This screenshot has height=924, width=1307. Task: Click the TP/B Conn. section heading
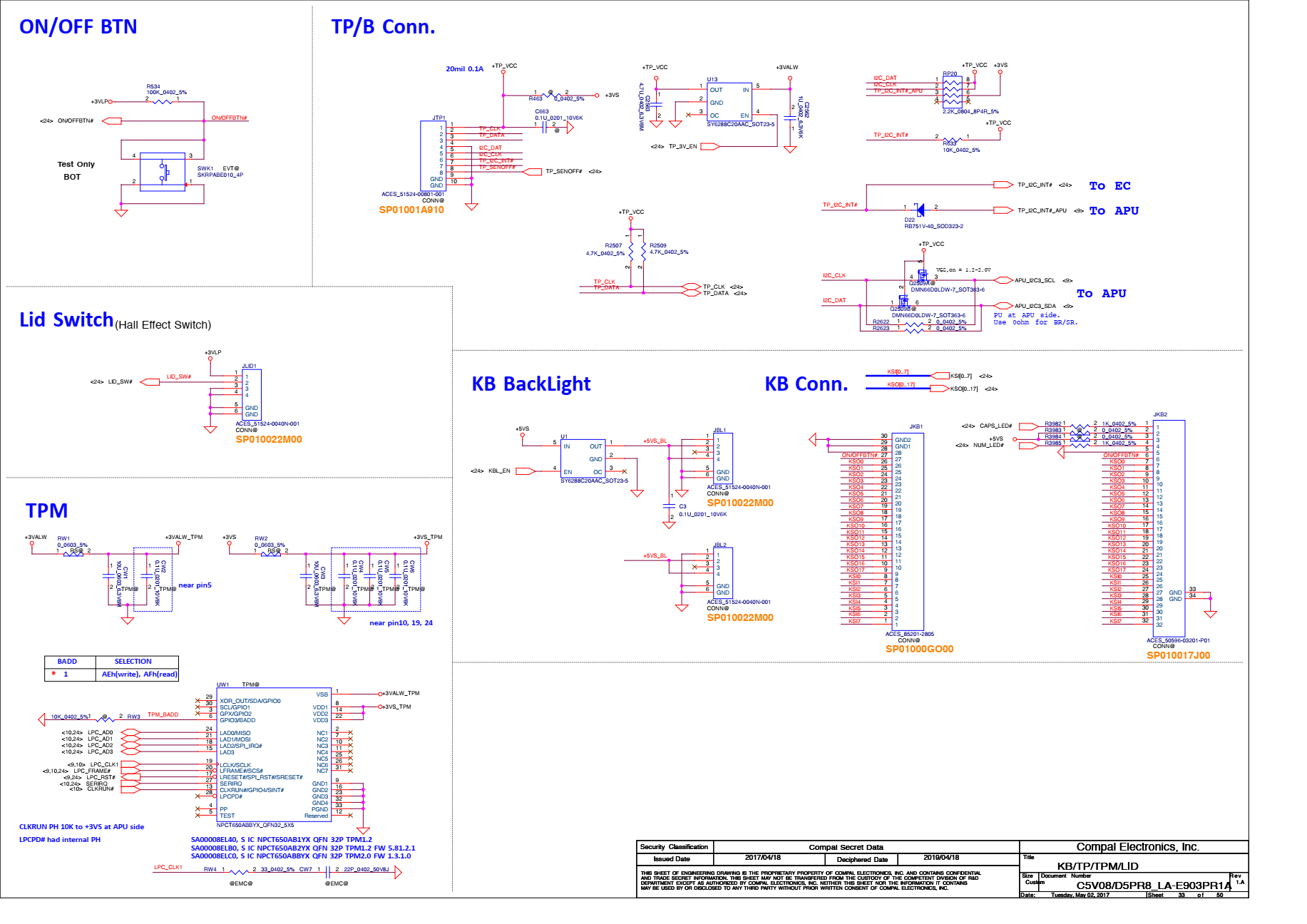click(x=383, y=27)
